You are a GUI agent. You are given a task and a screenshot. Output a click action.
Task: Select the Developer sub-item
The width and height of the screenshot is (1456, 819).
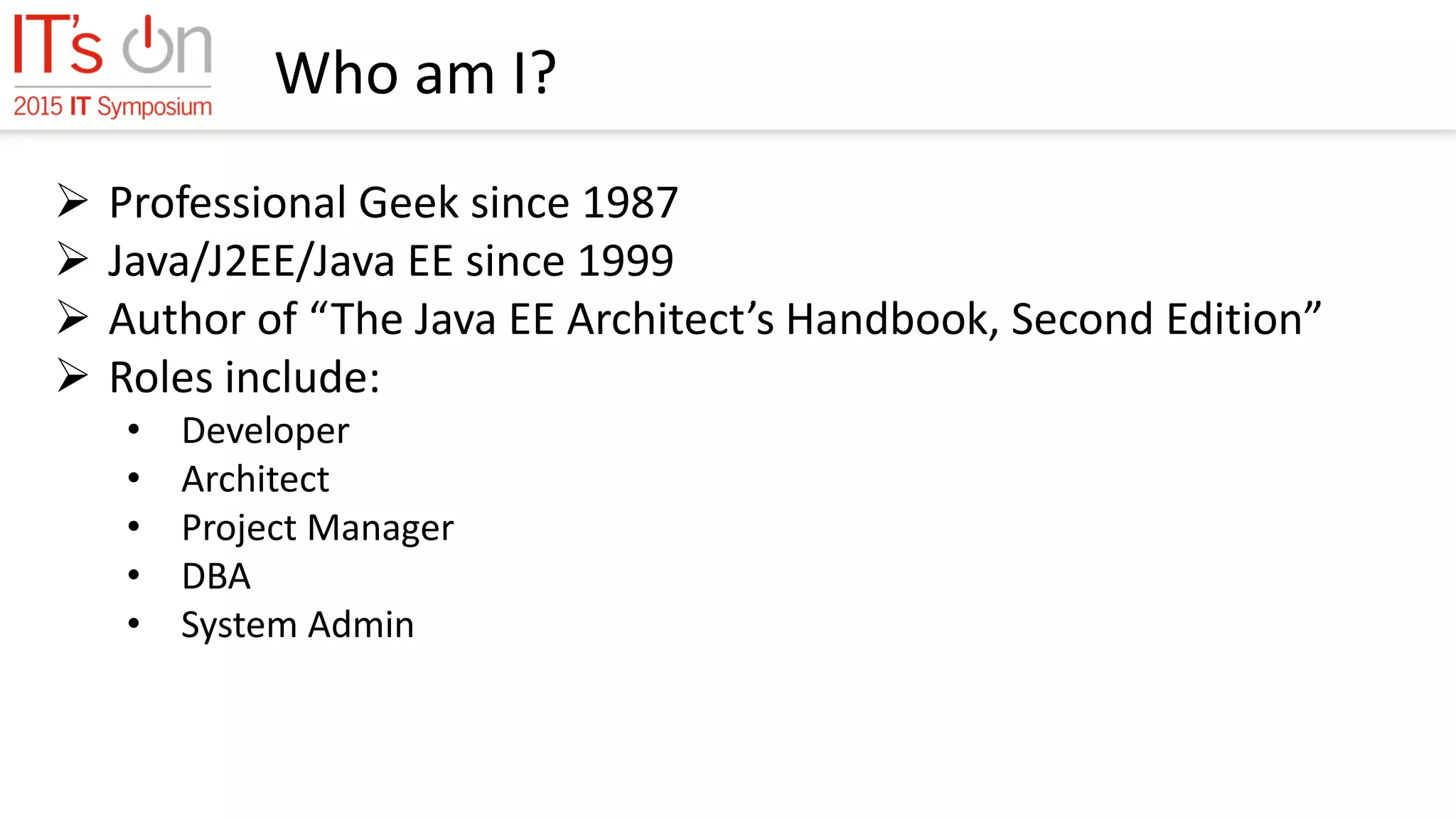[x=265, y=431]
